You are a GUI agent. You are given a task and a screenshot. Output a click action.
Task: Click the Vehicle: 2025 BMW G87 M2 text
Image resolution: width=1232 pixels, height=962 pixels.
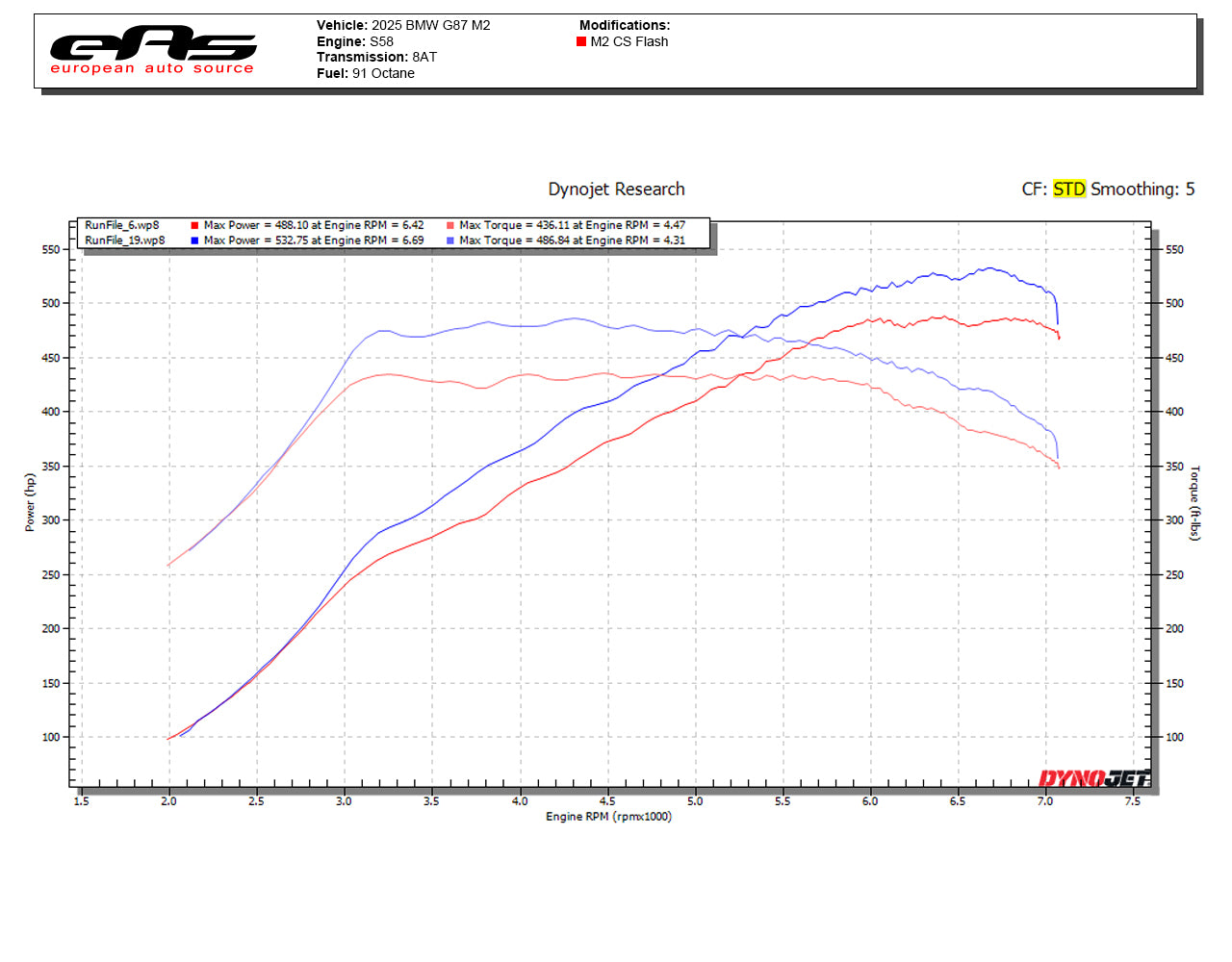pos(402,25)
